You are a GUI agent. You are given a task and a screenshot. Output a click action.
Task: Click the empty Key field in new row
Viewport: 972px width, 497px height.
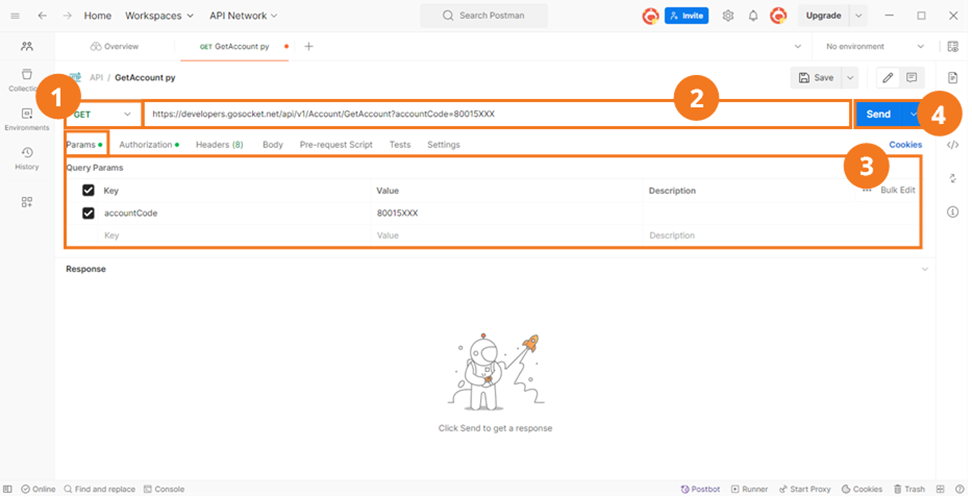click(x=234, y=235)
